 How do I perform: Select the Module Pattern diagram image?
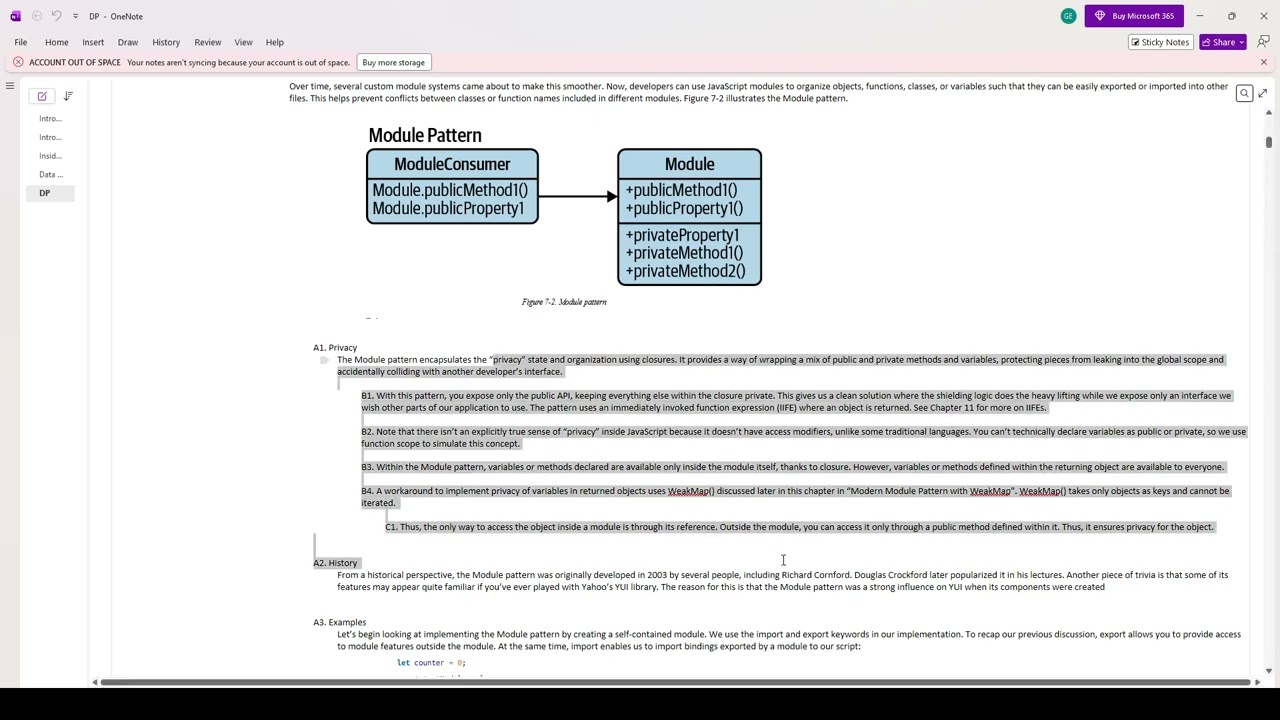[x=564, y=206]
